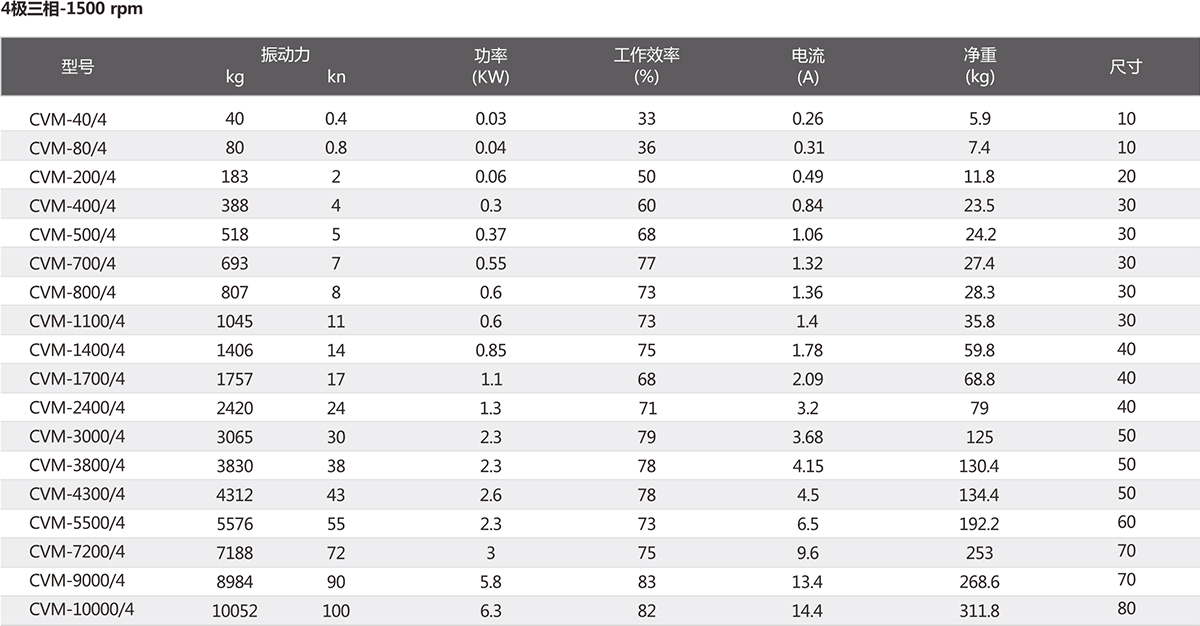The height and width of the screenshot is (626, 1200).
Task: Click the 功率 (KW) column header
Action: click(491, 66)
